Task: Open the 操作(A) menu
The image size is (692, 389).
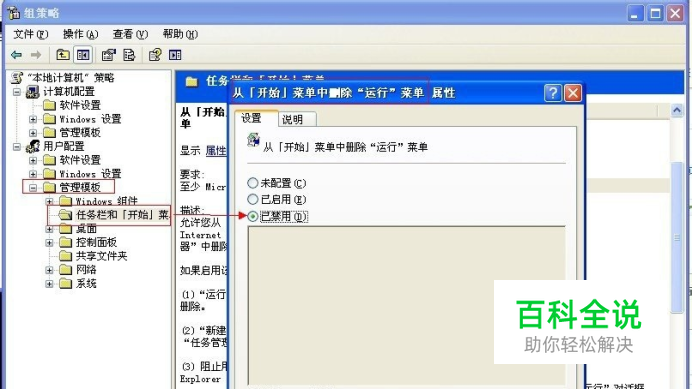Action: (80, 34)
